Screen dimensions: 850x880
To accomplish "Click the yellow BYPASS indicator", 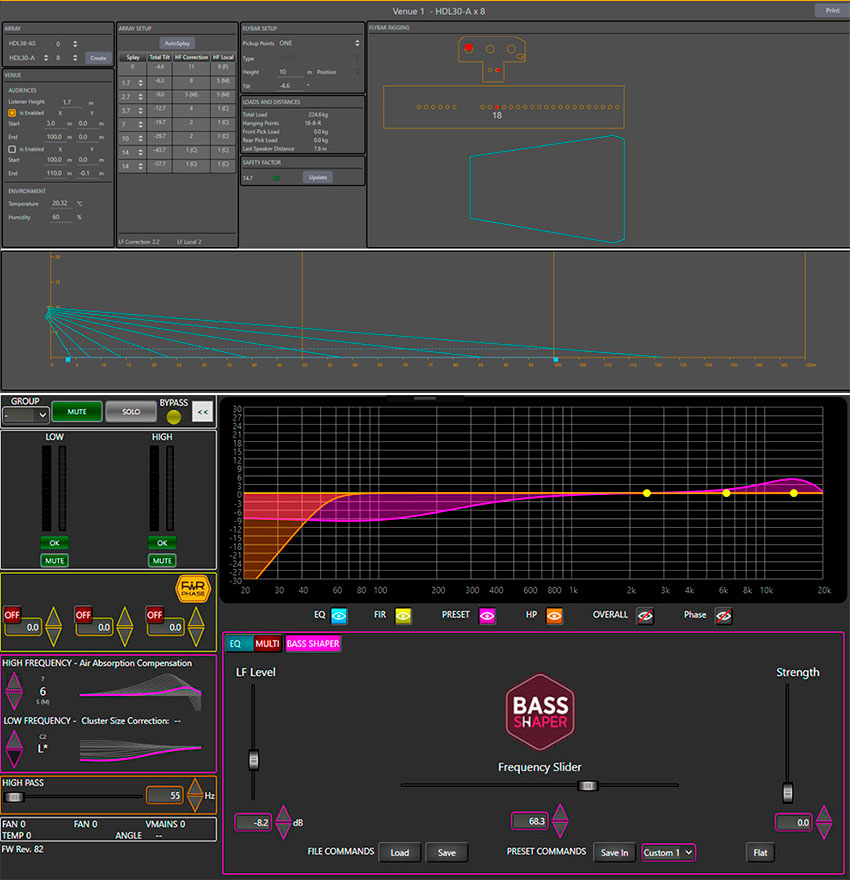I will tap(174, 416).
